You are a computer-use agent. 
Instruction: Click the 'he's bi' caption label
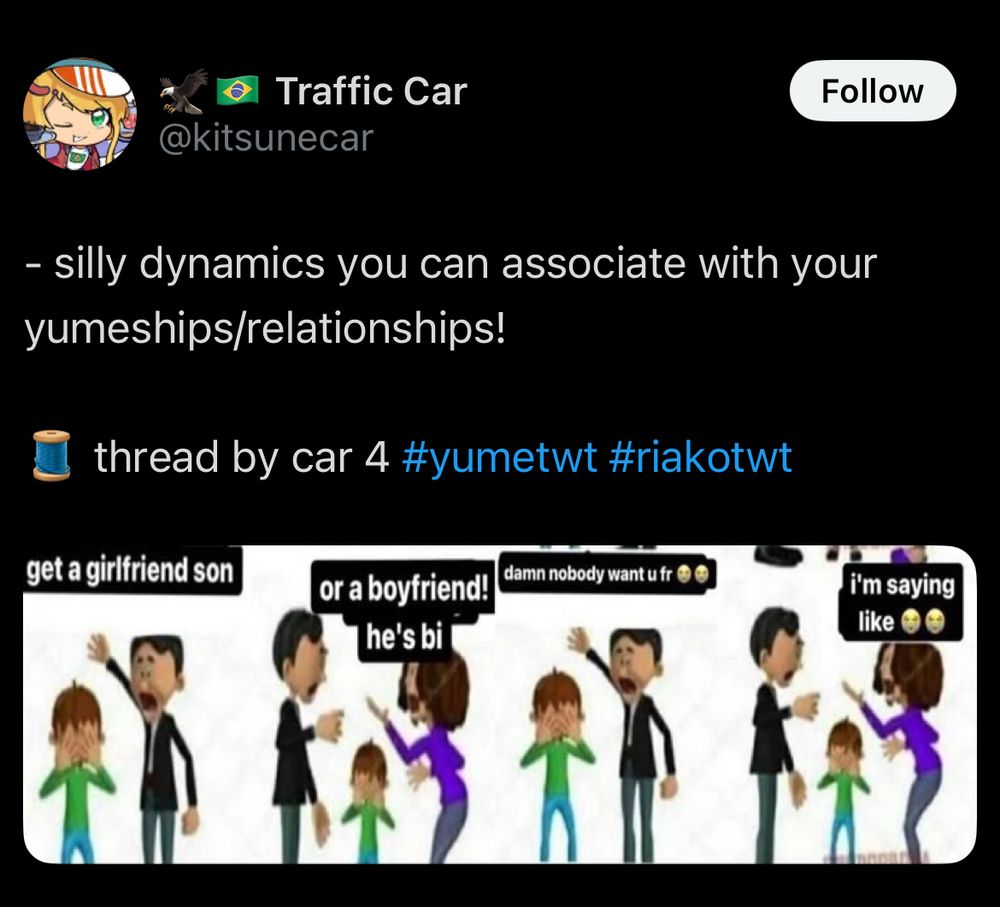pyautogui.click(x=405, y=637)
